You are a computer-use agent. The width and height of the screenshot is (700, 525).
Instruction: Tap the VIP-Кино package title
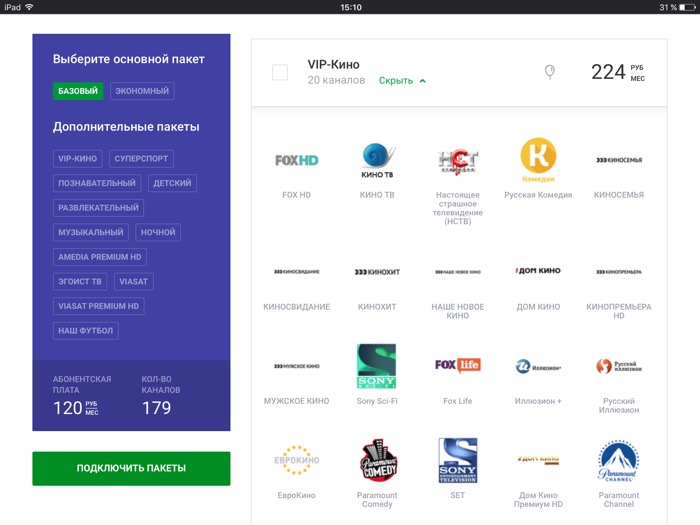click(x=333, y=65)
